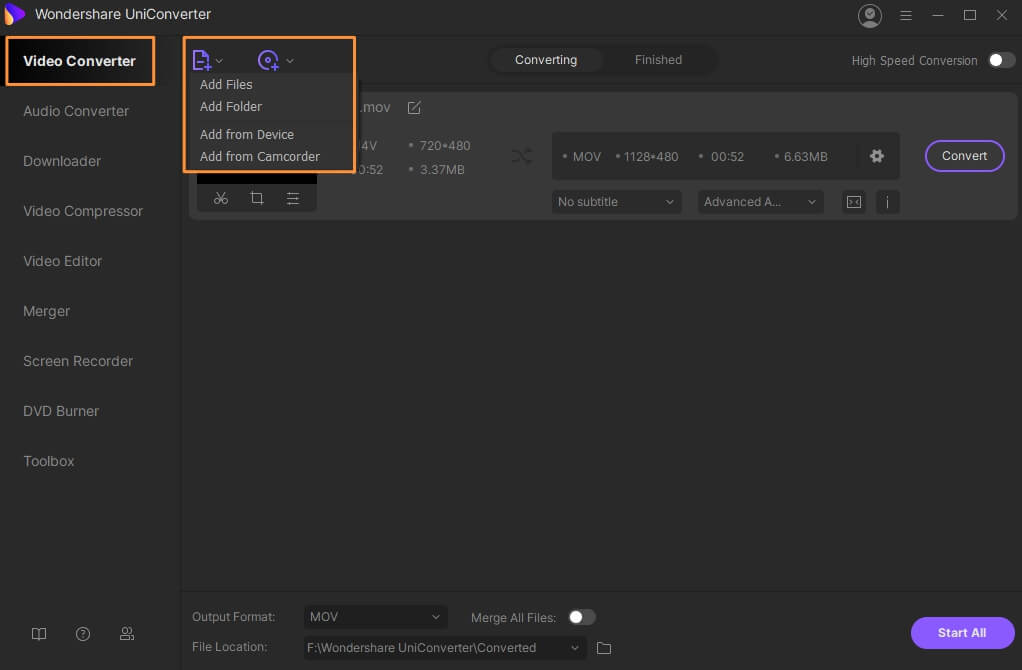The image size is (1022, 670).
Task: Minimize the UniConverter window
Action: point(938,15)
